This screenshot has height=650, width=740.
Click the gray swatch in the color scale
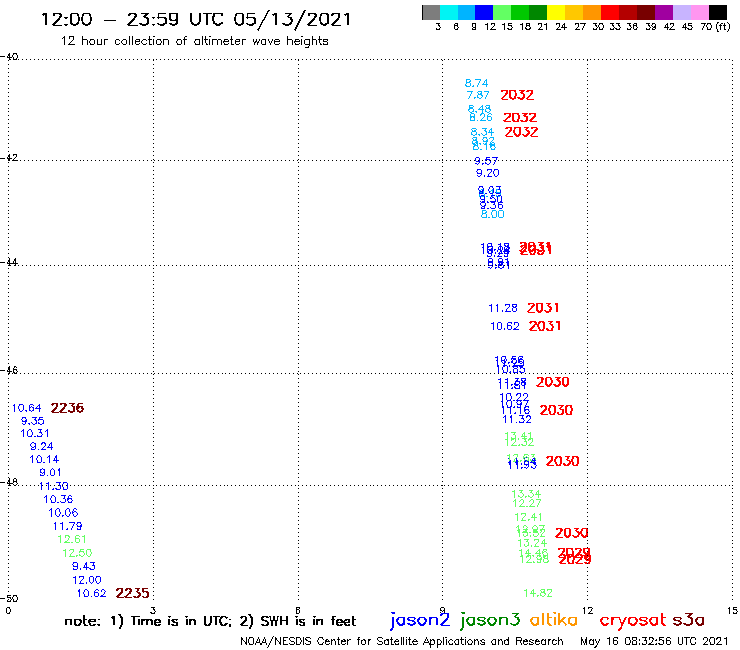431,12
